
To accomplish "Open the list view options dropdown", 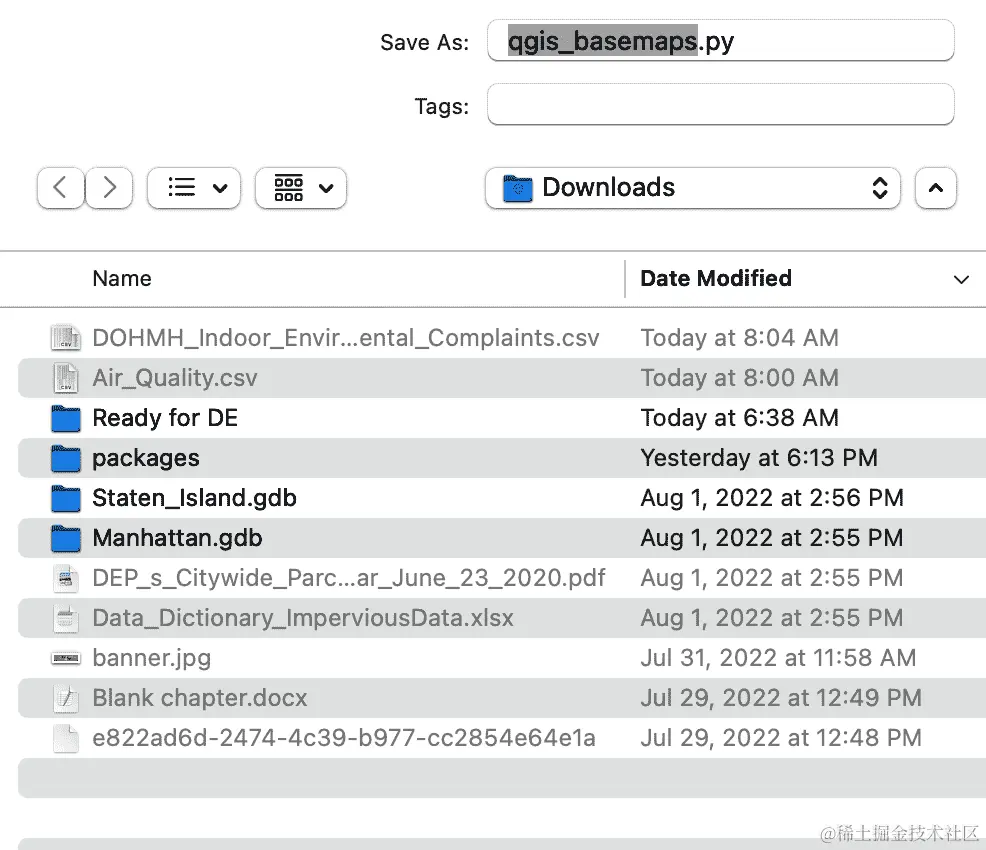I will point(194,188).
